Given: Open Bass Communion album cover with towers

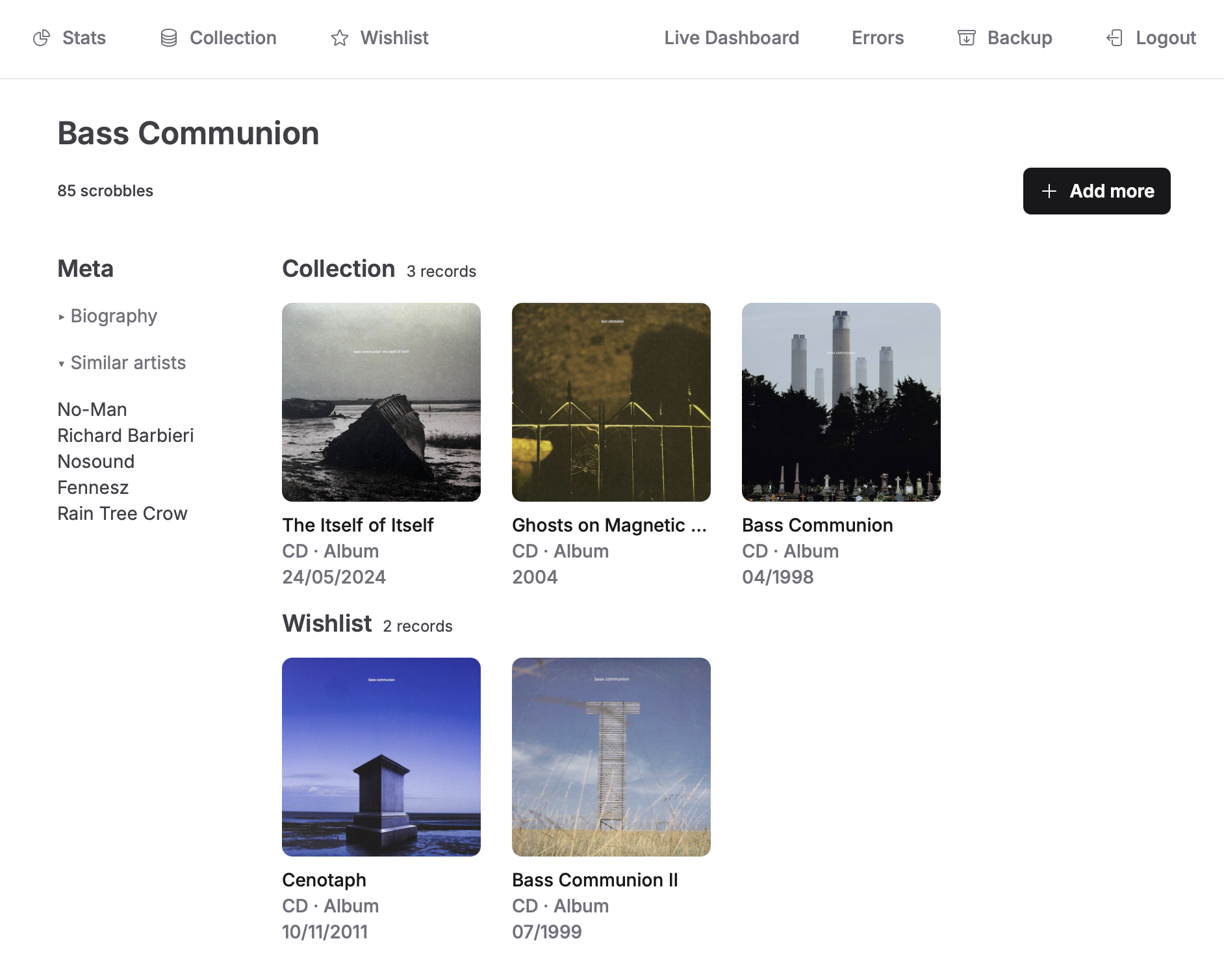Looking at the screenshot, I should (x=841, y=402).
